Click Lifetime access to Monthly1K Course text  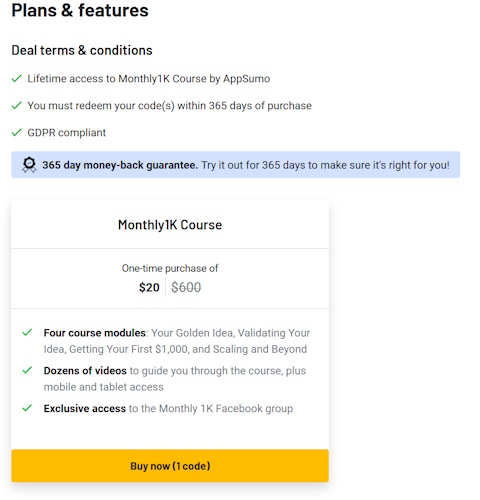[x=149, y=79]
